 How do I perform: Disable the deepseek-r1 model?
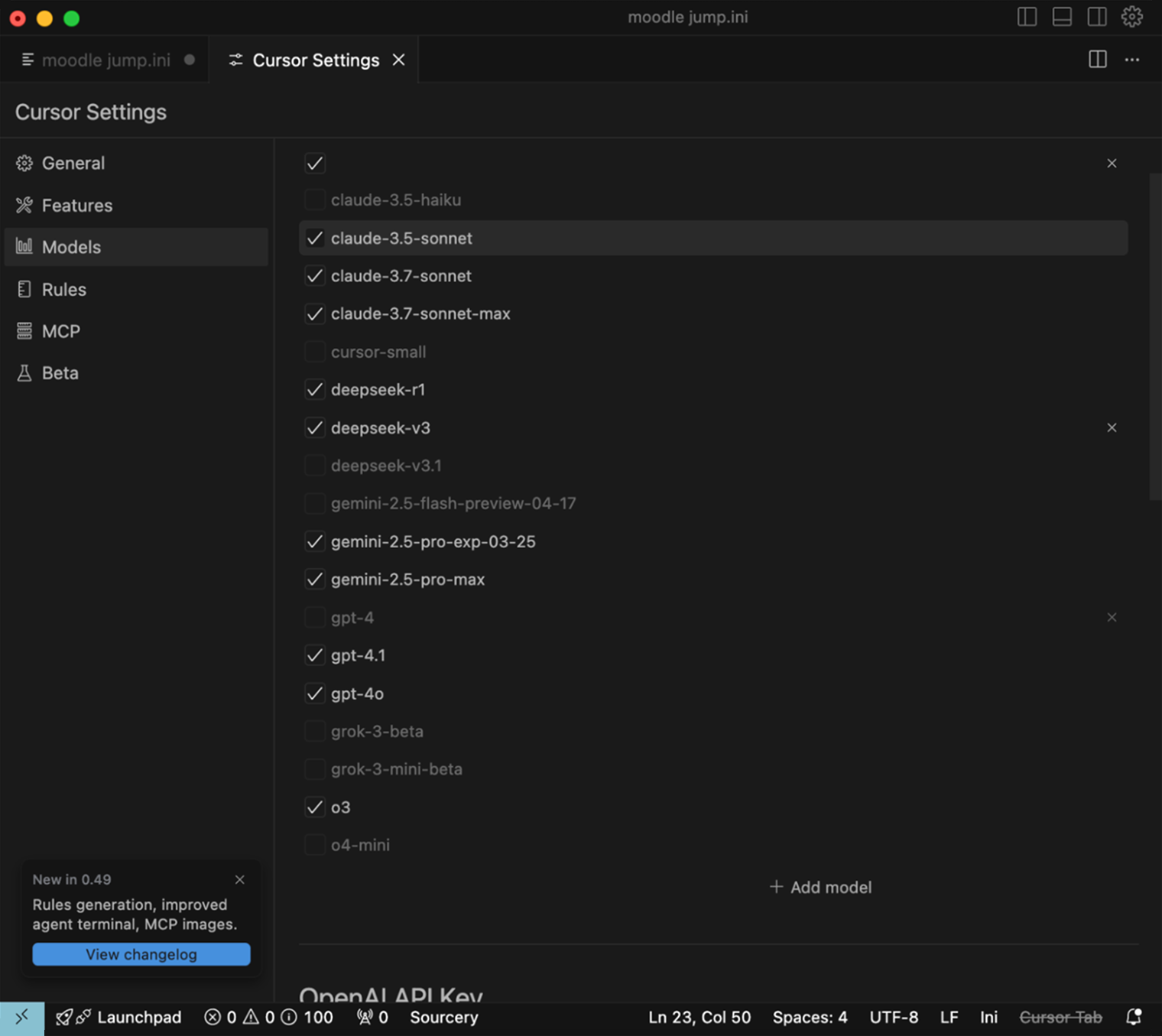(x=315, y=390)
